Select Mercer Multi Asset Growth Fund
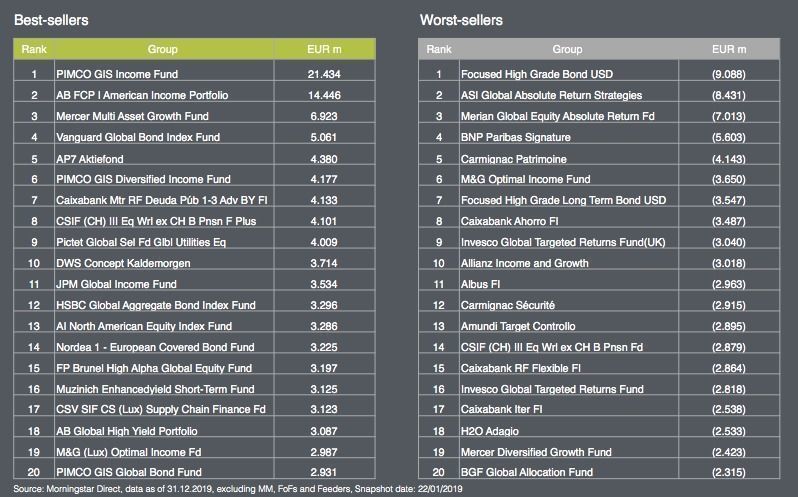This screenshot has height=497, width=798. point(132,116)
